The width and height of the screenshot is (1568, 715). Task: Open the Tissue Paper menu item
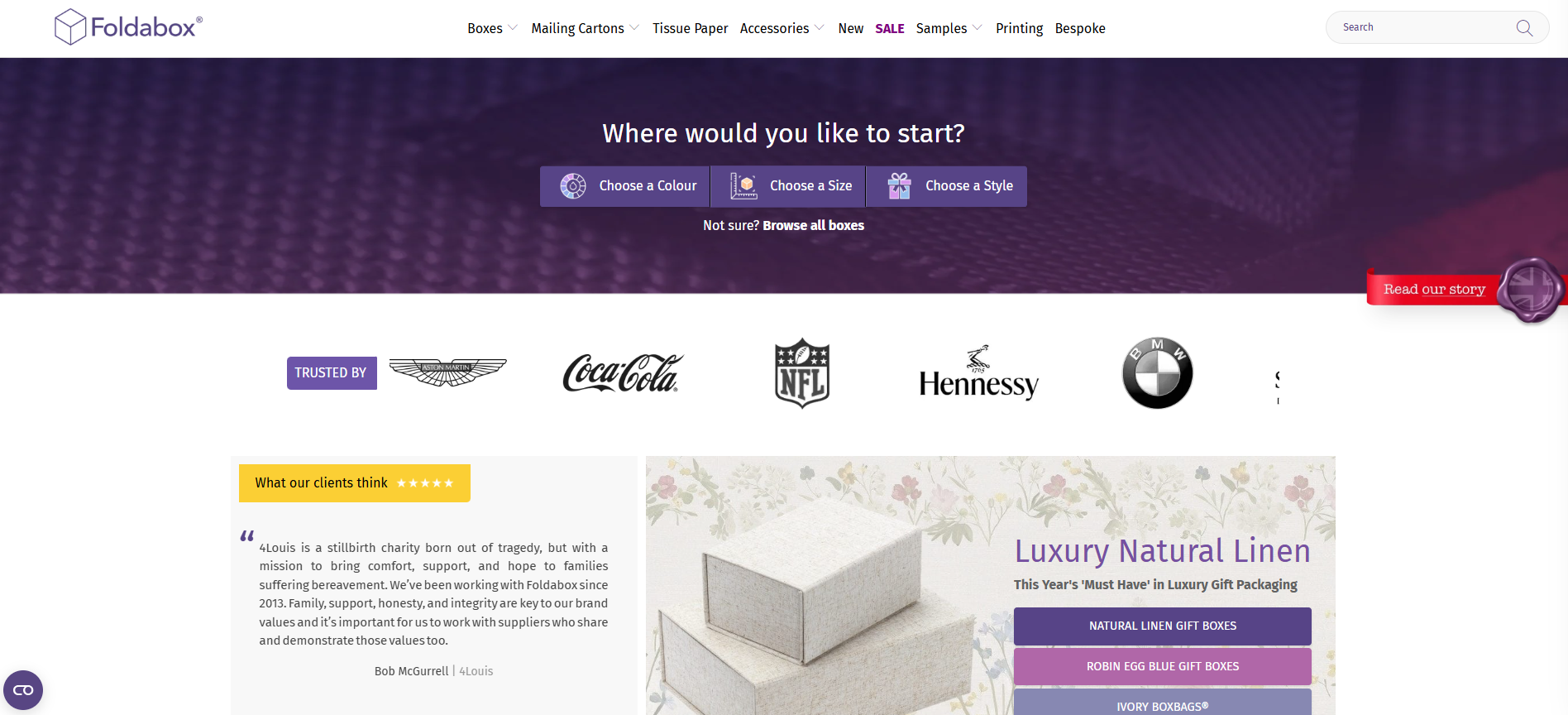pyautogui.click(x=690, y=28)
